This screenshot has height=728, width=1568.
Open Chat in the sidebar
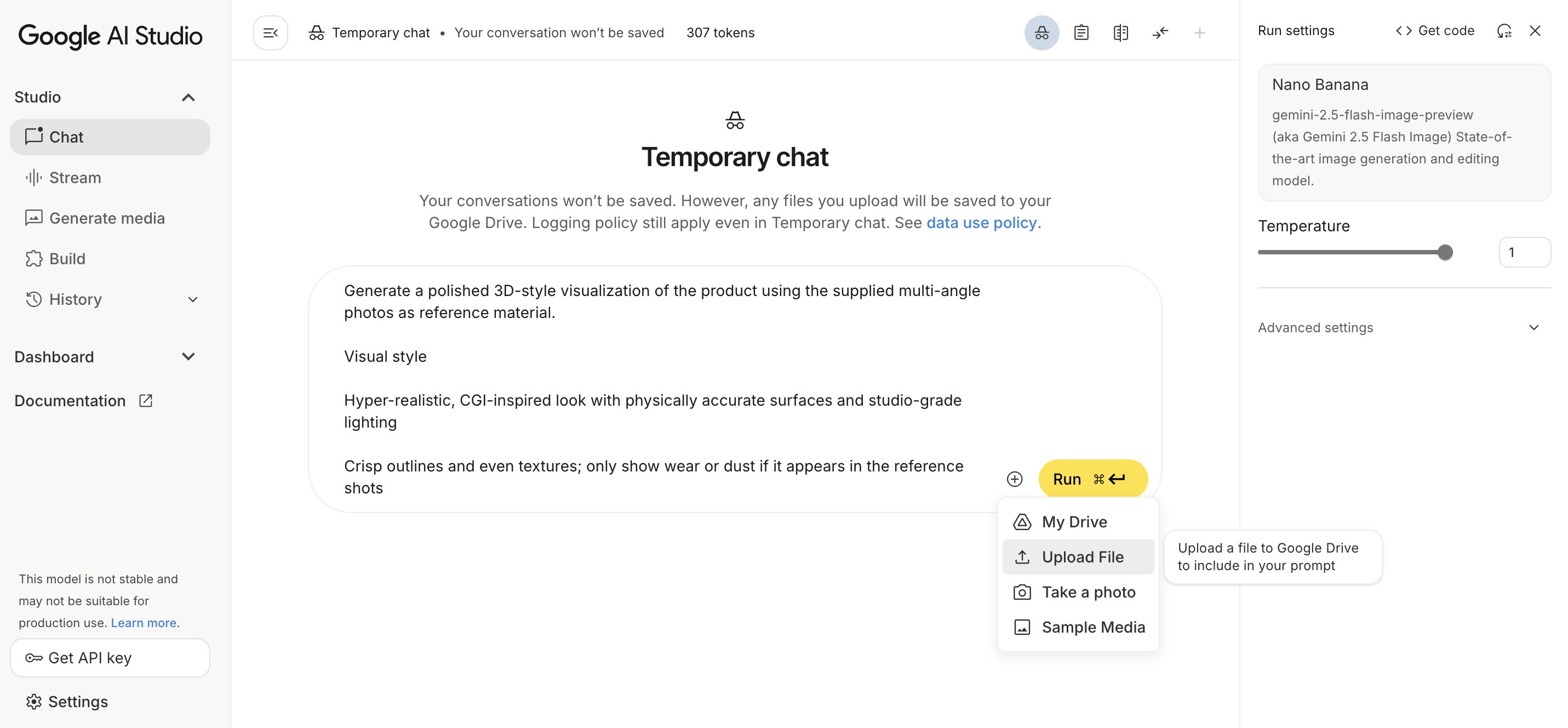(110, 137)
